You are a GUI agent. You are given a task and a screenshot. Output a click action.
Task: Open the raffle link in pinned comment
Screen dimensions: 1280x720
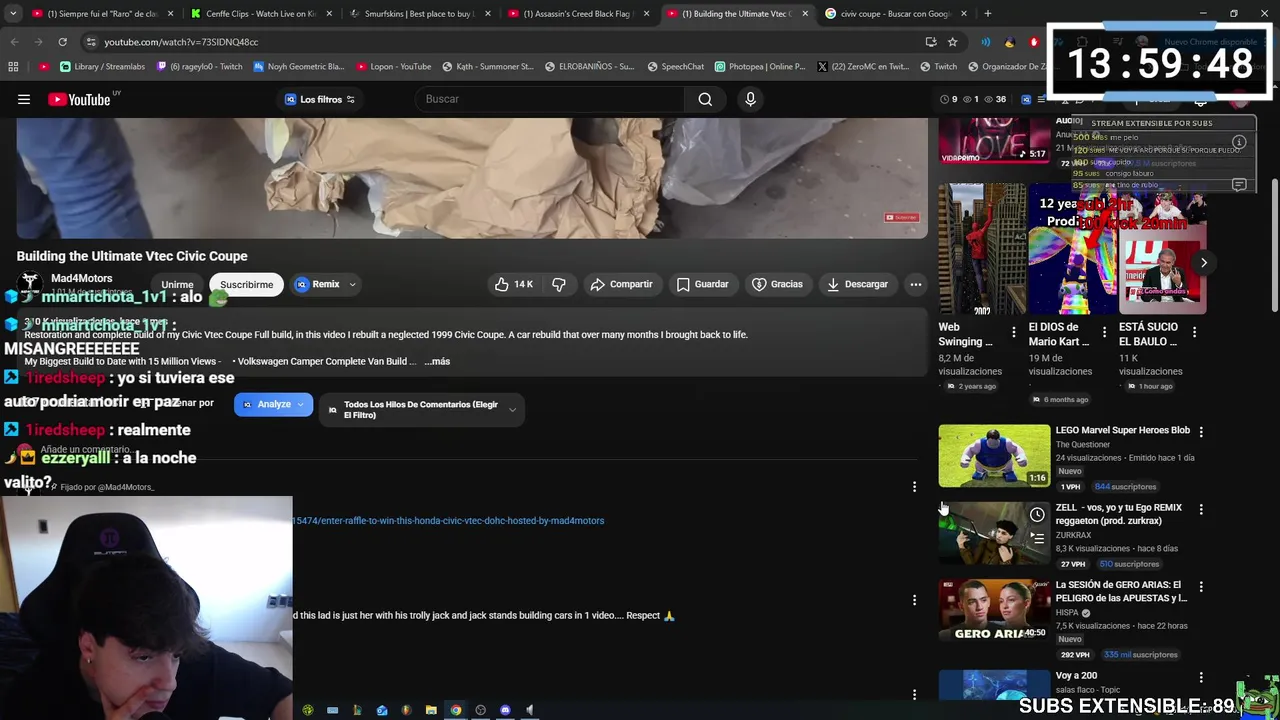pos(448,520)
